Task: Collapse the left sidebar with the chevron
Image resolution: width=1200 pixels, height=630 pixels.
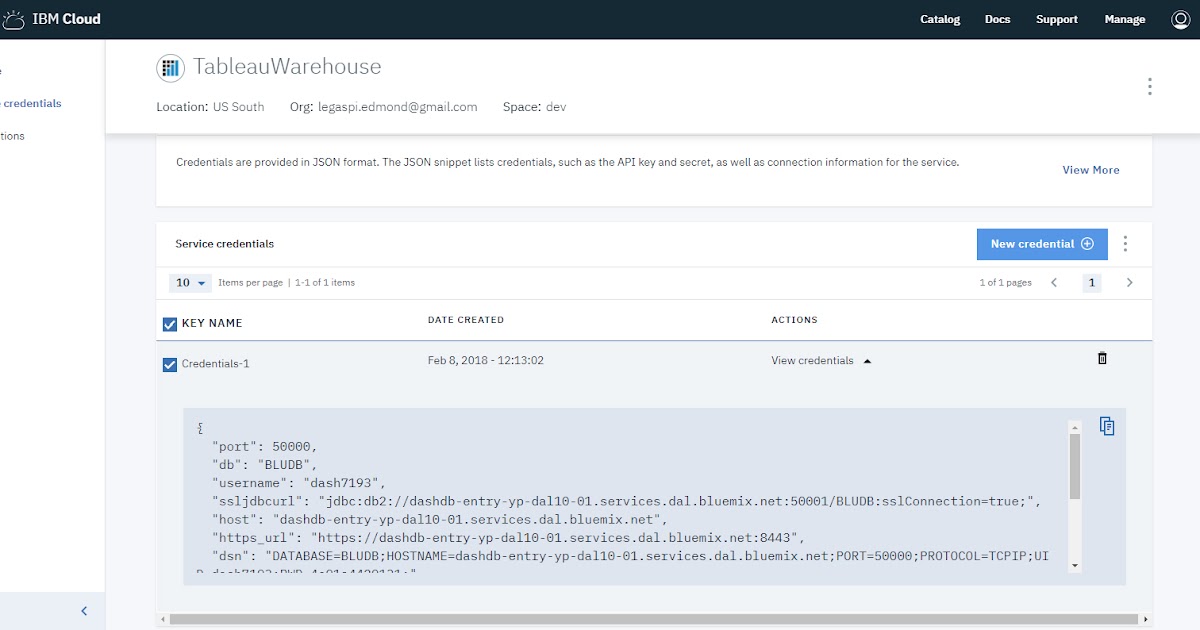Action: click(x=84, y=610)
